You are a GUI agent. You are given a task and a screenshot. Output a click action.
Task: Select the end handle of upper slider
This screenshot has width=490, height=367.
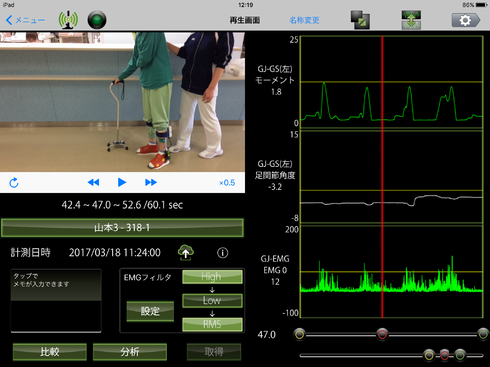483,334
